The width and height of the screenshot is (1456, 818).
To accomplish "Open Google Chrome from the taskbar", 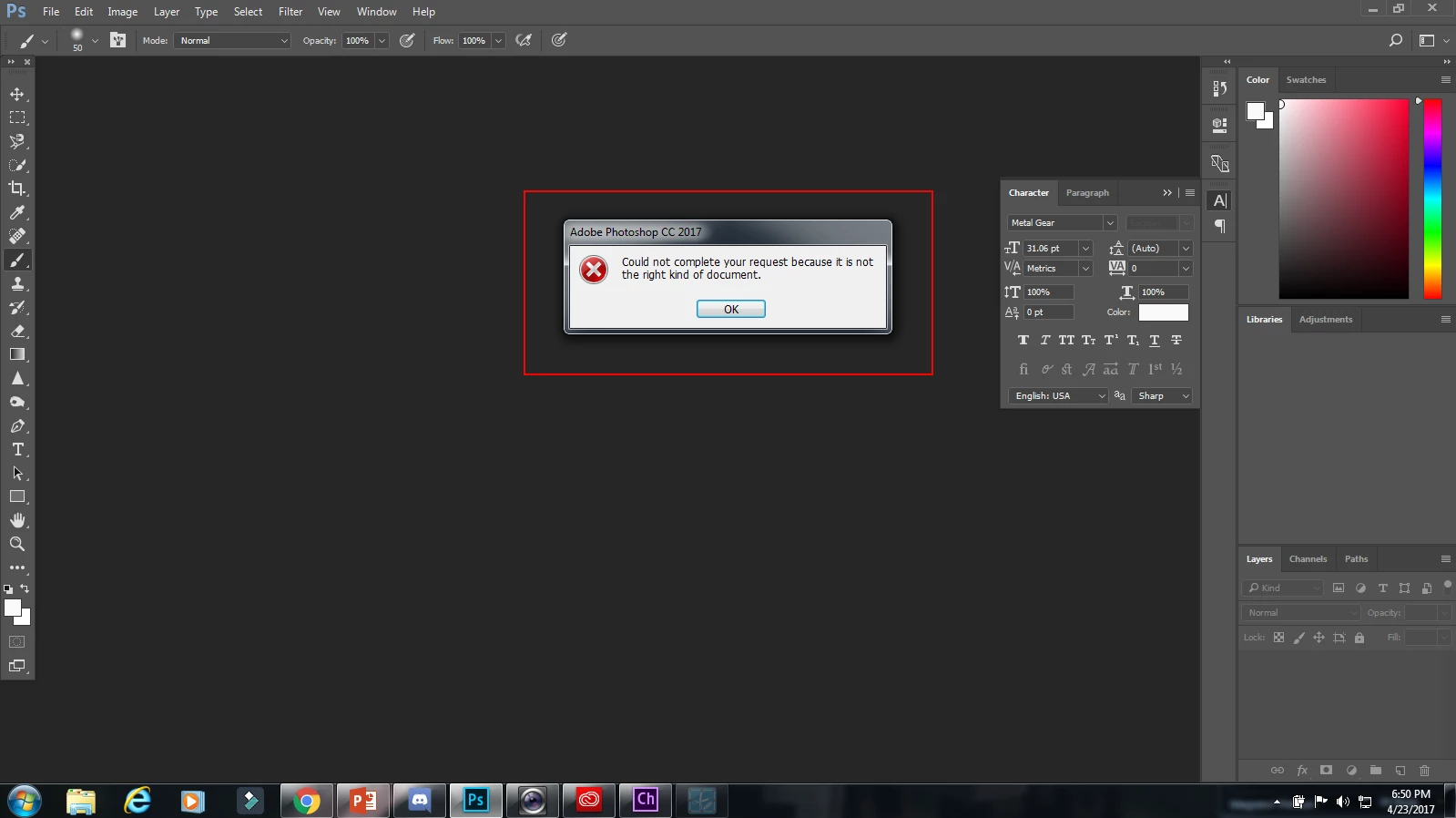I will pyautogui.click(x=307, y=801).
